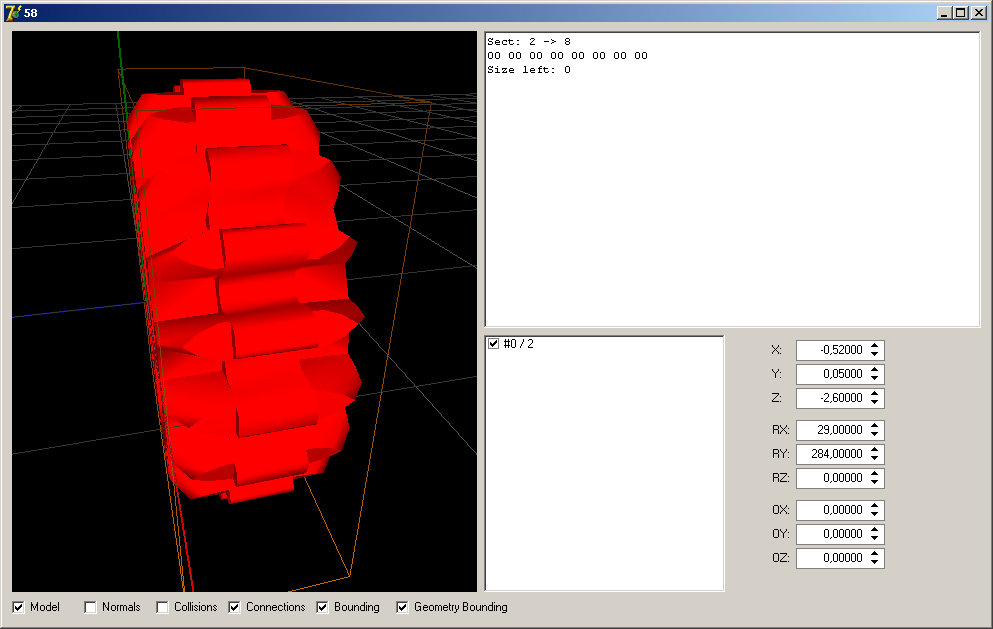Enable the Collisions checkbox
The width and height of the screenshot is (993, 629).
click(163, 607)
